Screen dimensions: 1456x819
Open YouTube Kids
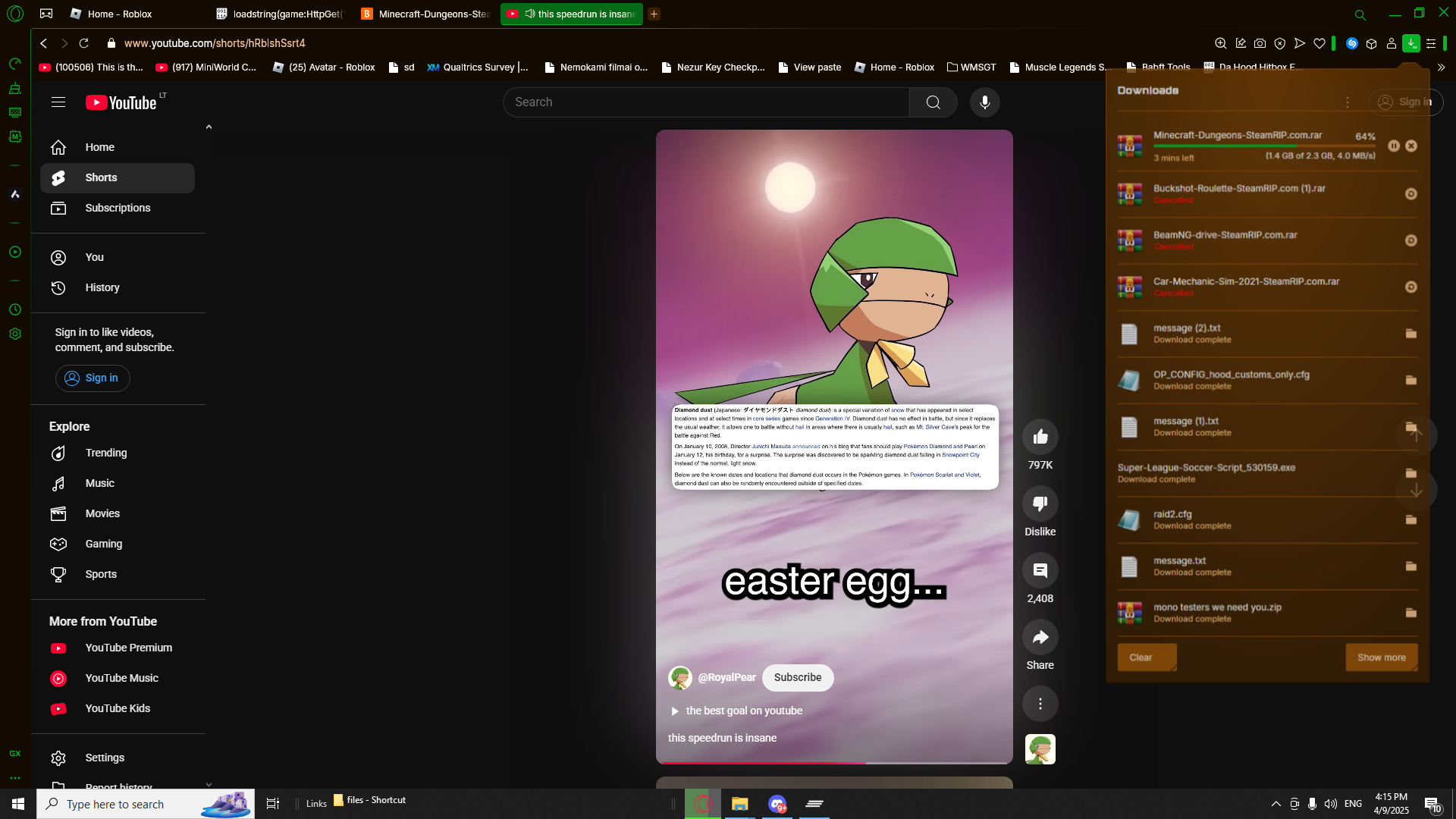tap(118, 708)
